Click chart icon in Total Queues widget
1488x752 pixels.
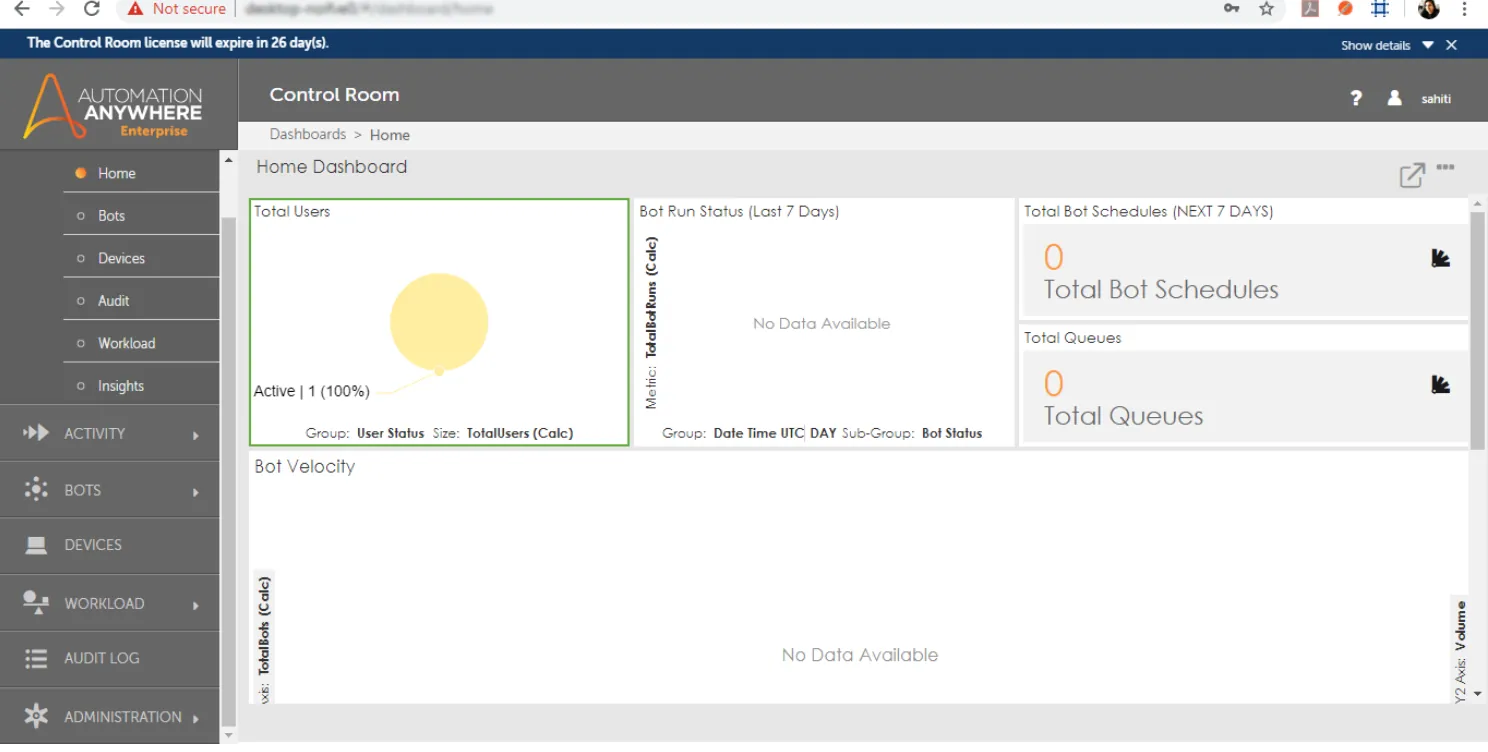[x=1440, y=384]
